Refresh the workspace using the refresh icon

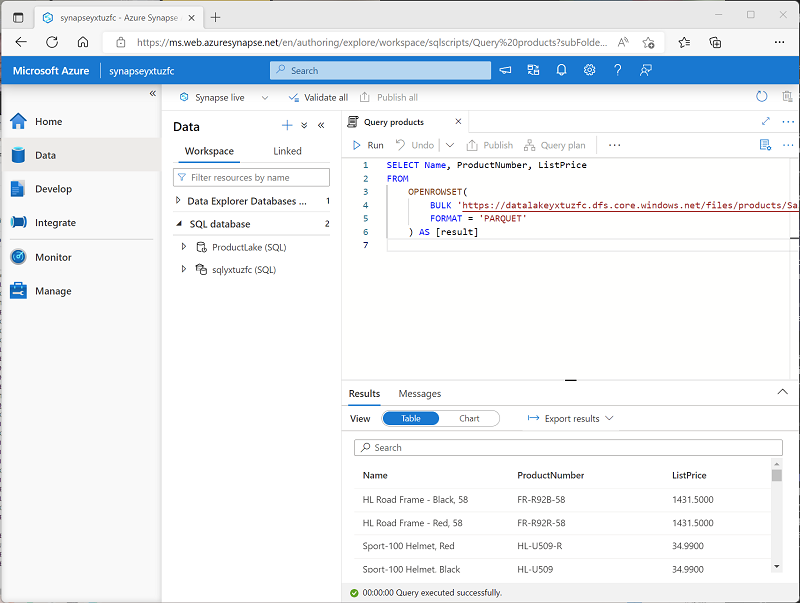(762, 97)
